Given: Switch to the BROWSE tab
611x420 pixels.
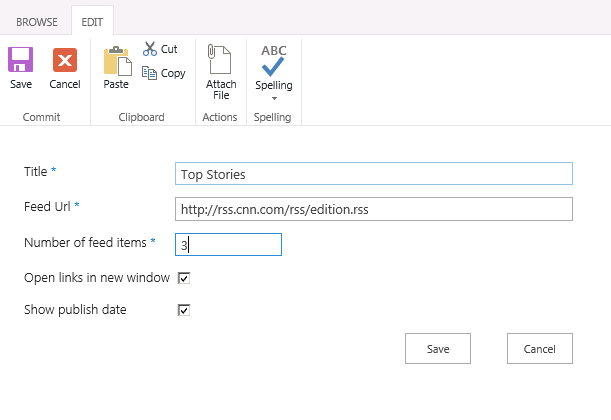Looking at the screenshot, I should [37, 22].
